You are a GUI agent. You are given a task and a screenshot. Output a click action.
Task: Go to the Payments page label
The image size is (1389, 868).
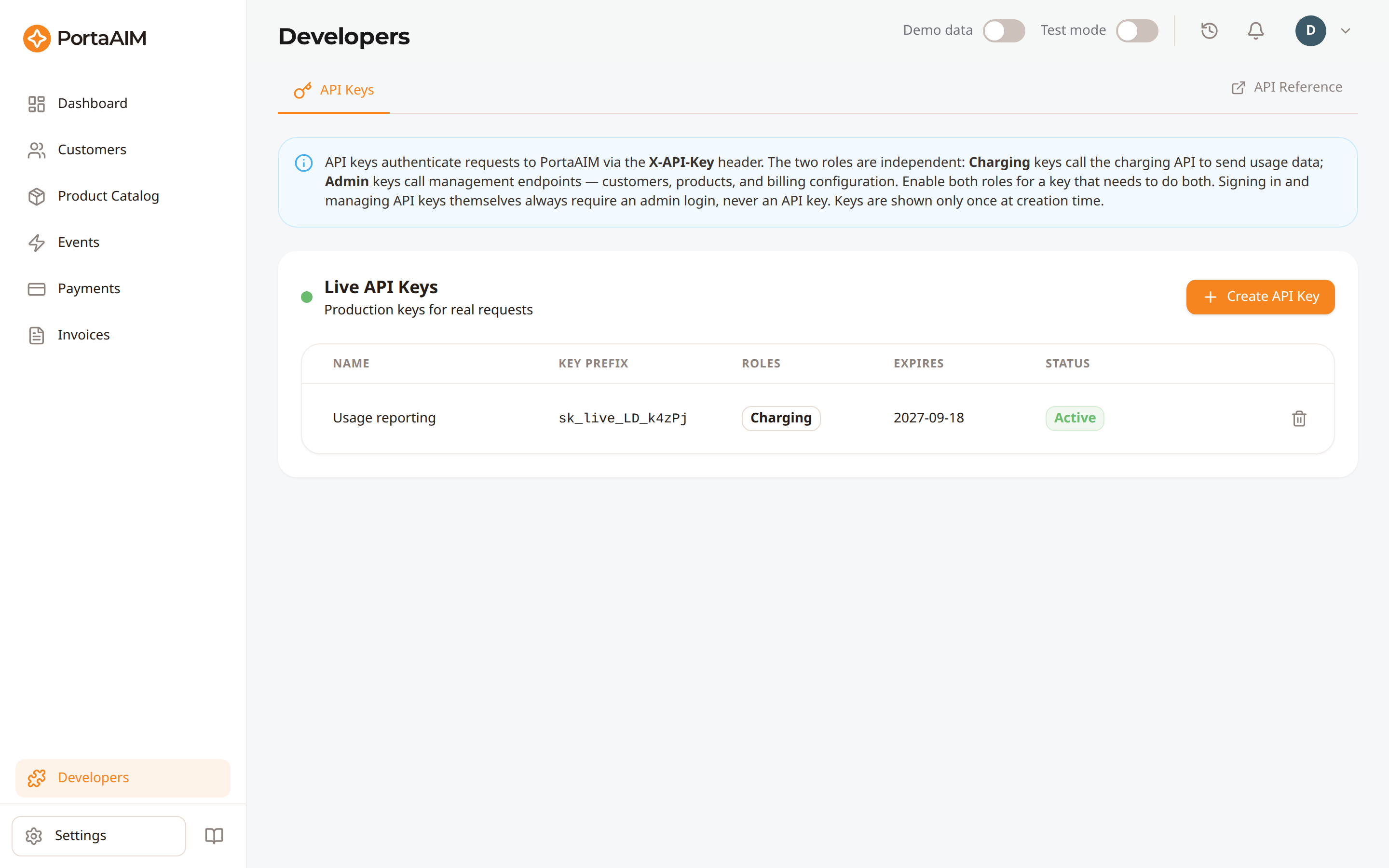89,288
